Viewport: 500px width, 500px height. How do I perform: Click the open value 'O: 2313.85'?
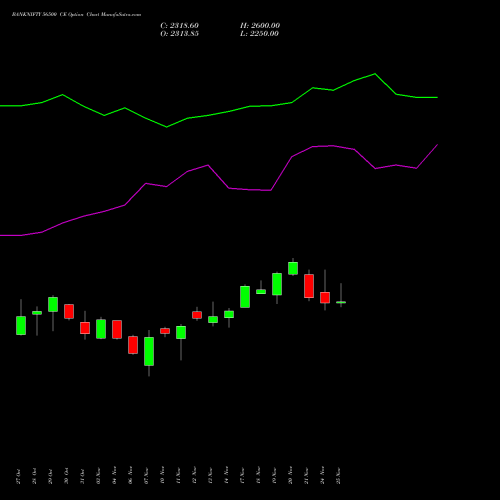point(179,34)
